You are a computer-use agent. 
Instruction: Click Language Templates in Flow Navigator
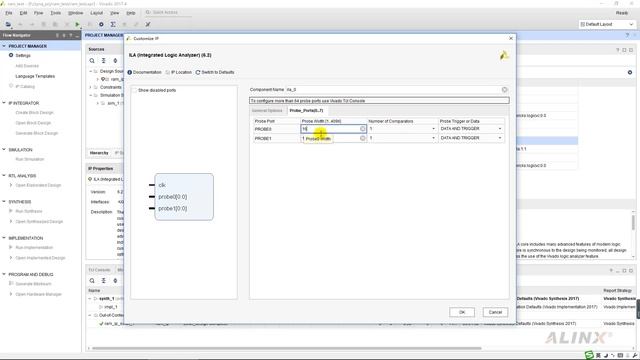(x=35, y=76)
